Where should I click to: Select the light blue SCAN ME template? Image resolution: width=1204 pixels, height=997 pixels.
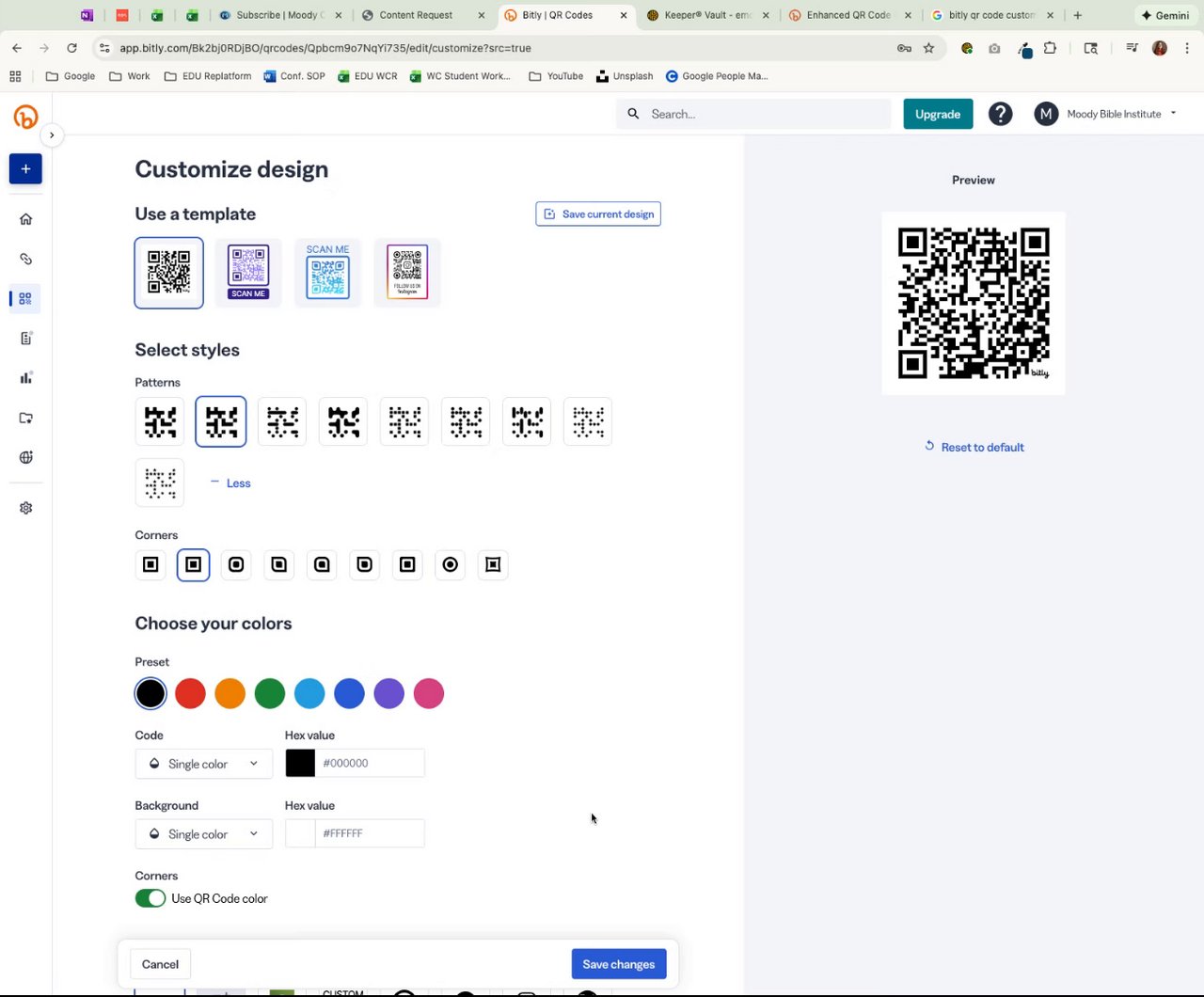click(327, 273)
